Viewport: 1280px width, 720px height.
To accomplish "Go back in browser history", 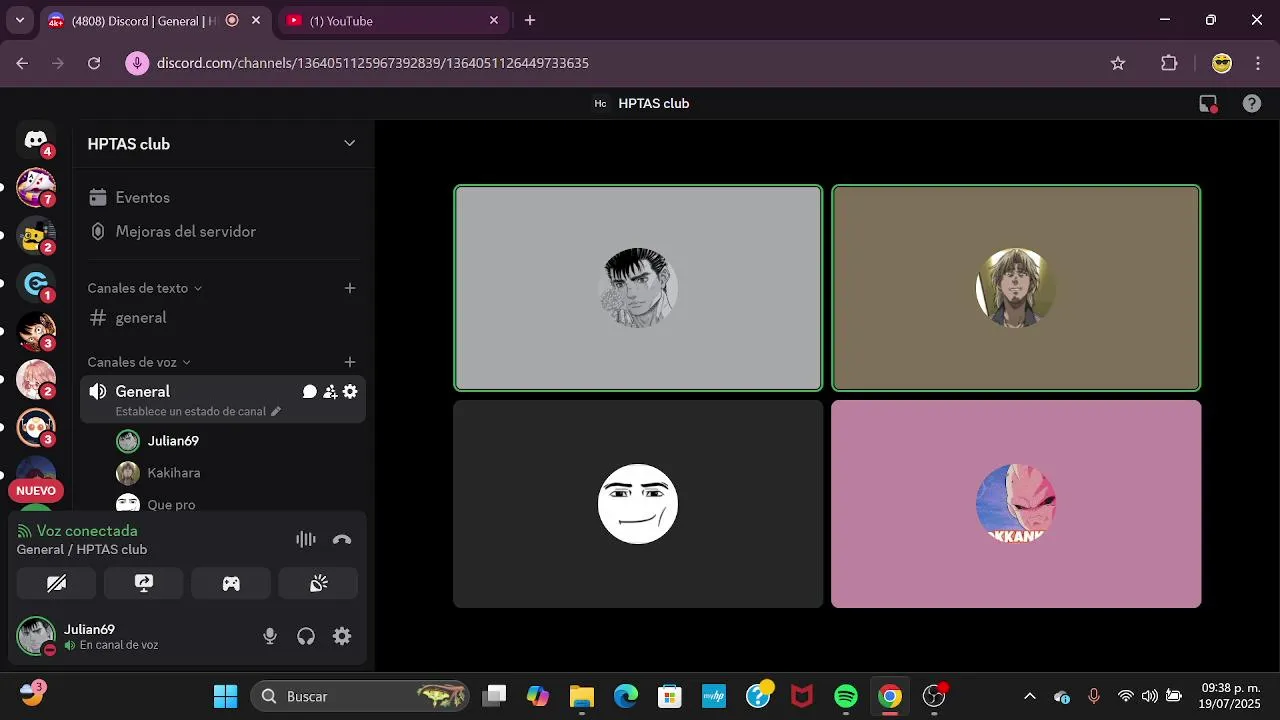I will [x=22, y=63].
